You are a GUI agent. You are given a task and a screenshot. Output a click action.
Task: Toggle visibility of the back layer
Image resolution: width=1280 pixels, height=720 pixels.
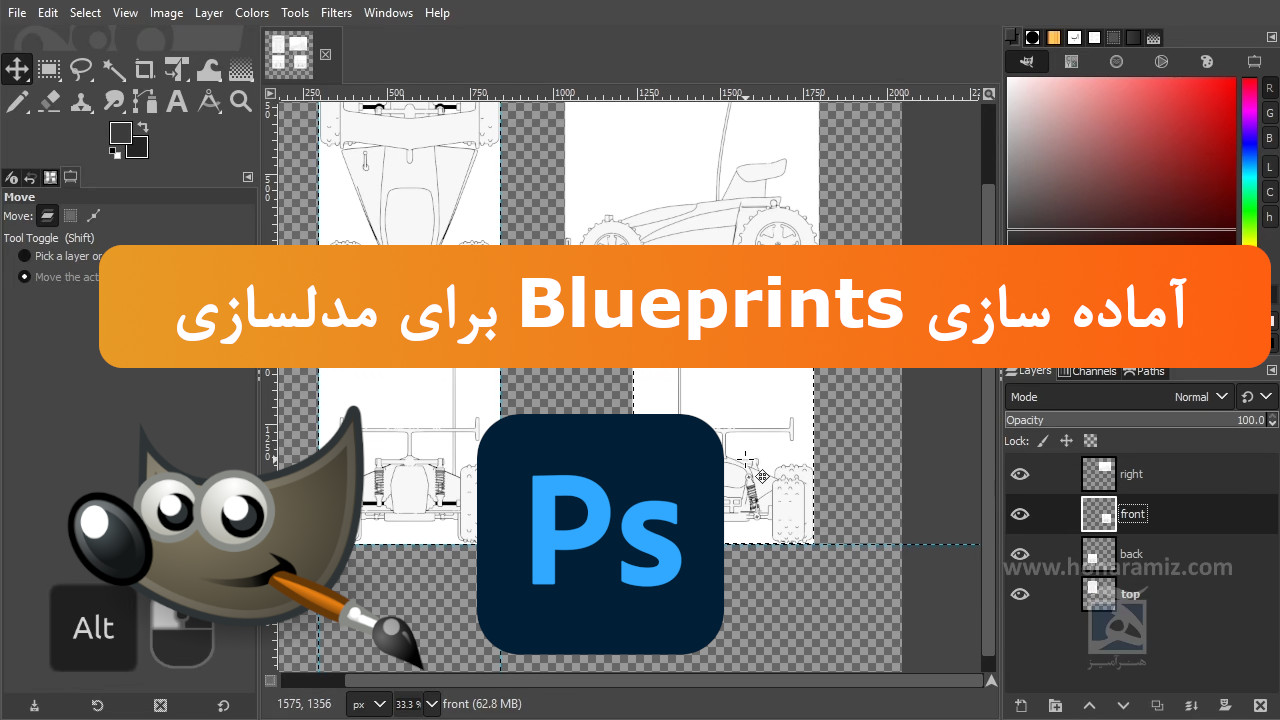[1020, 554]
